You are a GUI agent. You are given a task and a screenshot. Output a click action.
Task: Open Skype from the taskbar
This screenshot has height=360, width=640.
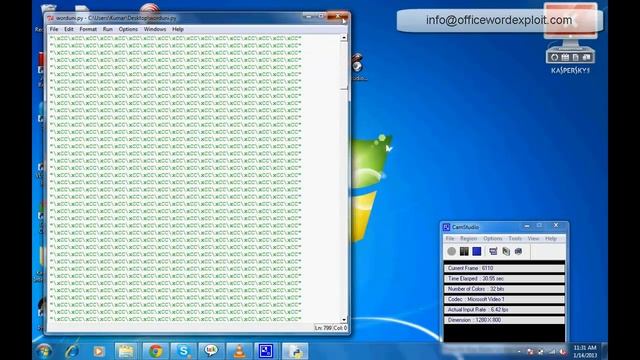pos(183,351)
